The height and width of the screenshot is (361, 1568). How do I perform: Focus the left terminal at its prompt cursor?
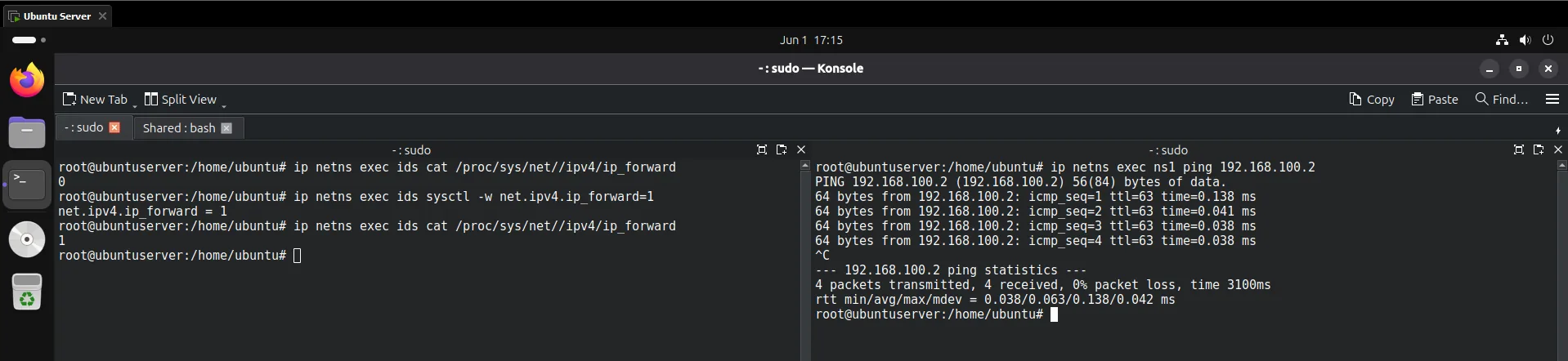pyautogui.click(x=298, y=256)
